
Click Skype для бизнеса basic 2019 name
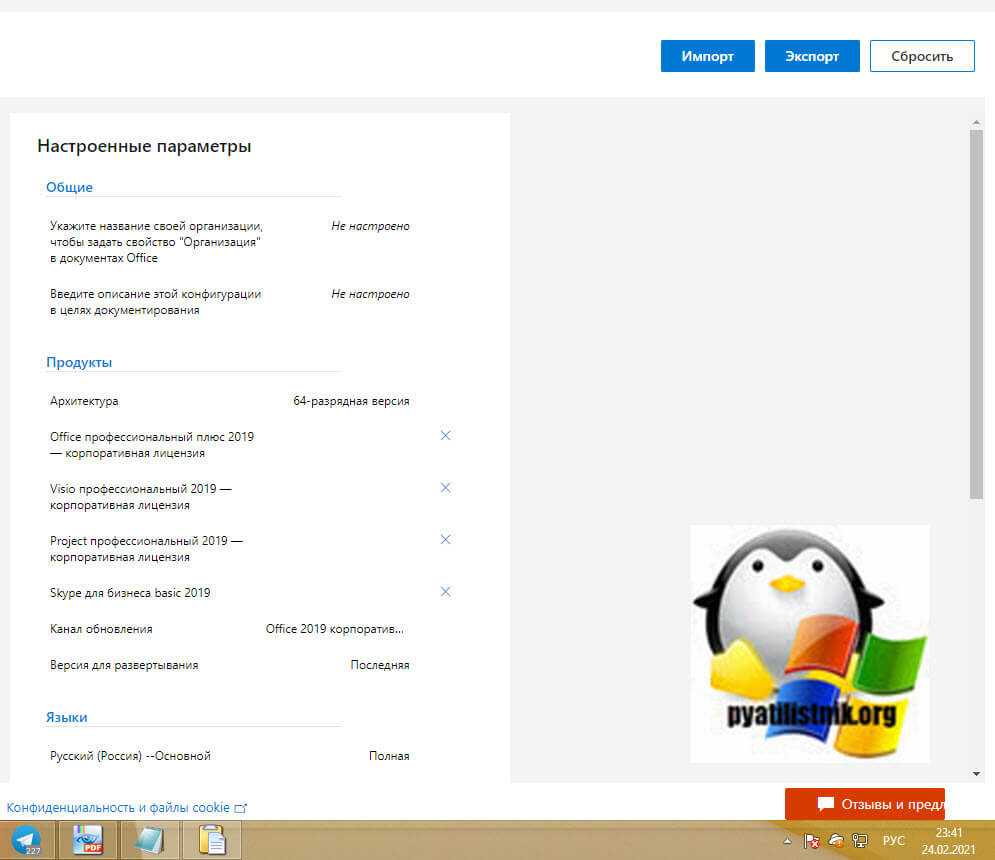(129, 593)
